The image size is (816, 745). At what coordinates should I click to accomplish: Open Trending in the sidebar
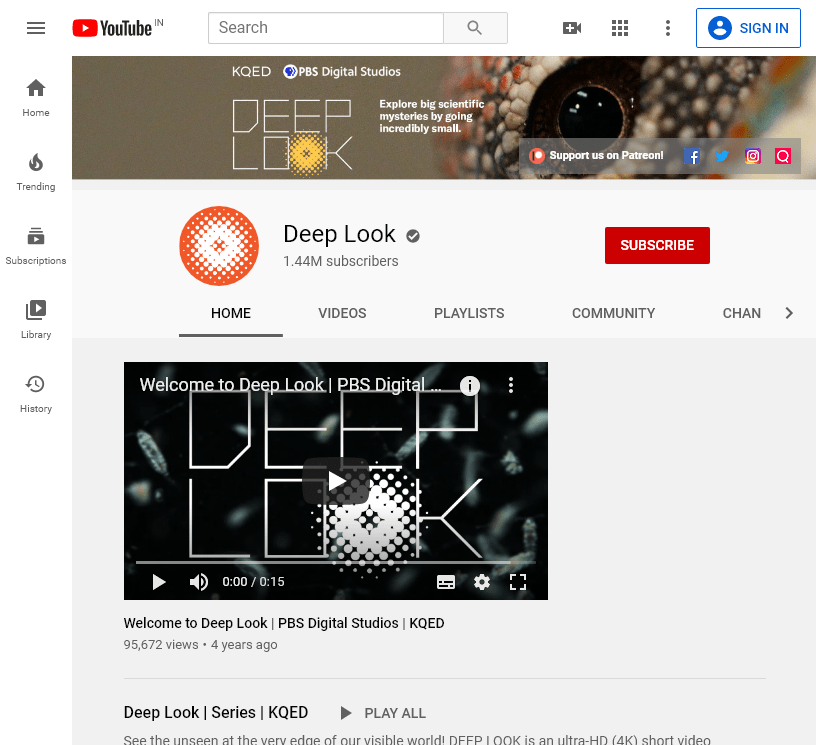pyautogui.click(x=36, y=172)
